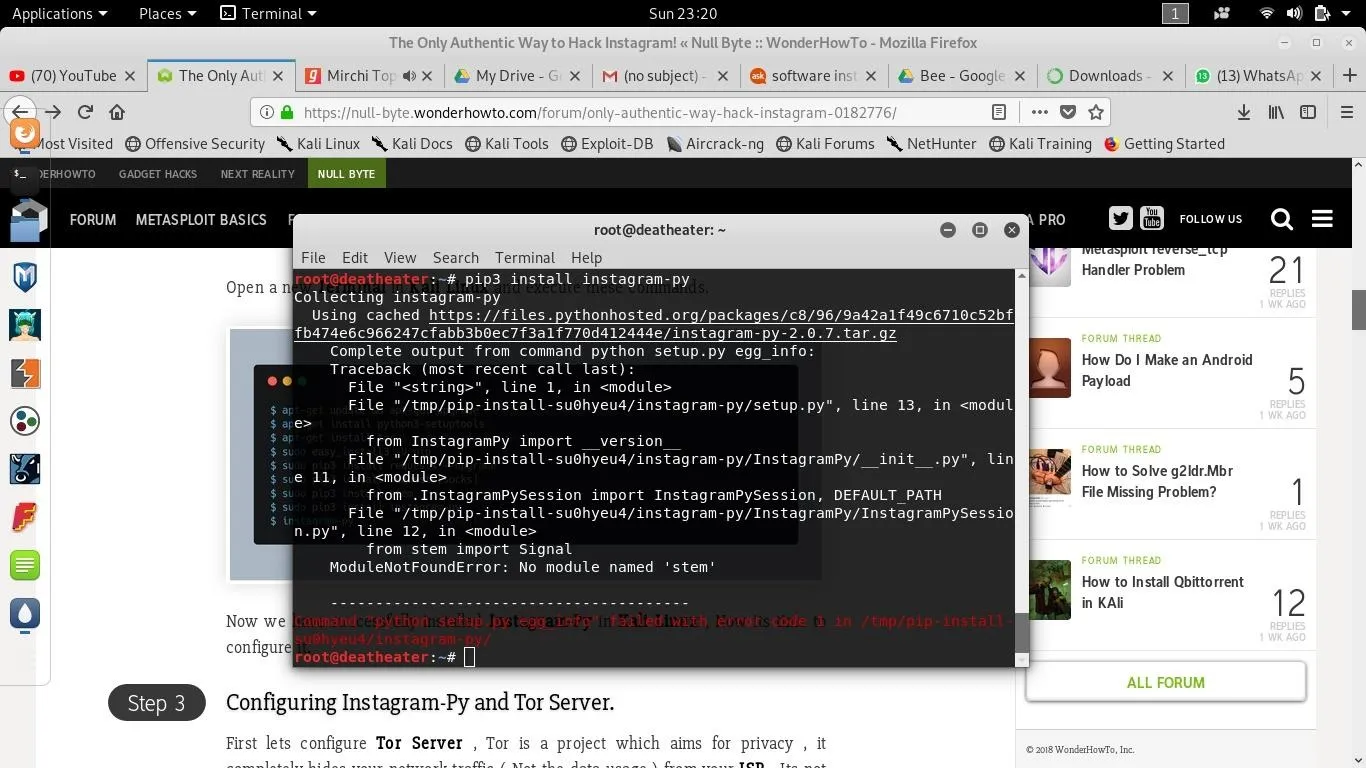Toggle Firefox sidebar
Image resolution: width=1366 pixels, height=768 pixels.
[1308, 112]
